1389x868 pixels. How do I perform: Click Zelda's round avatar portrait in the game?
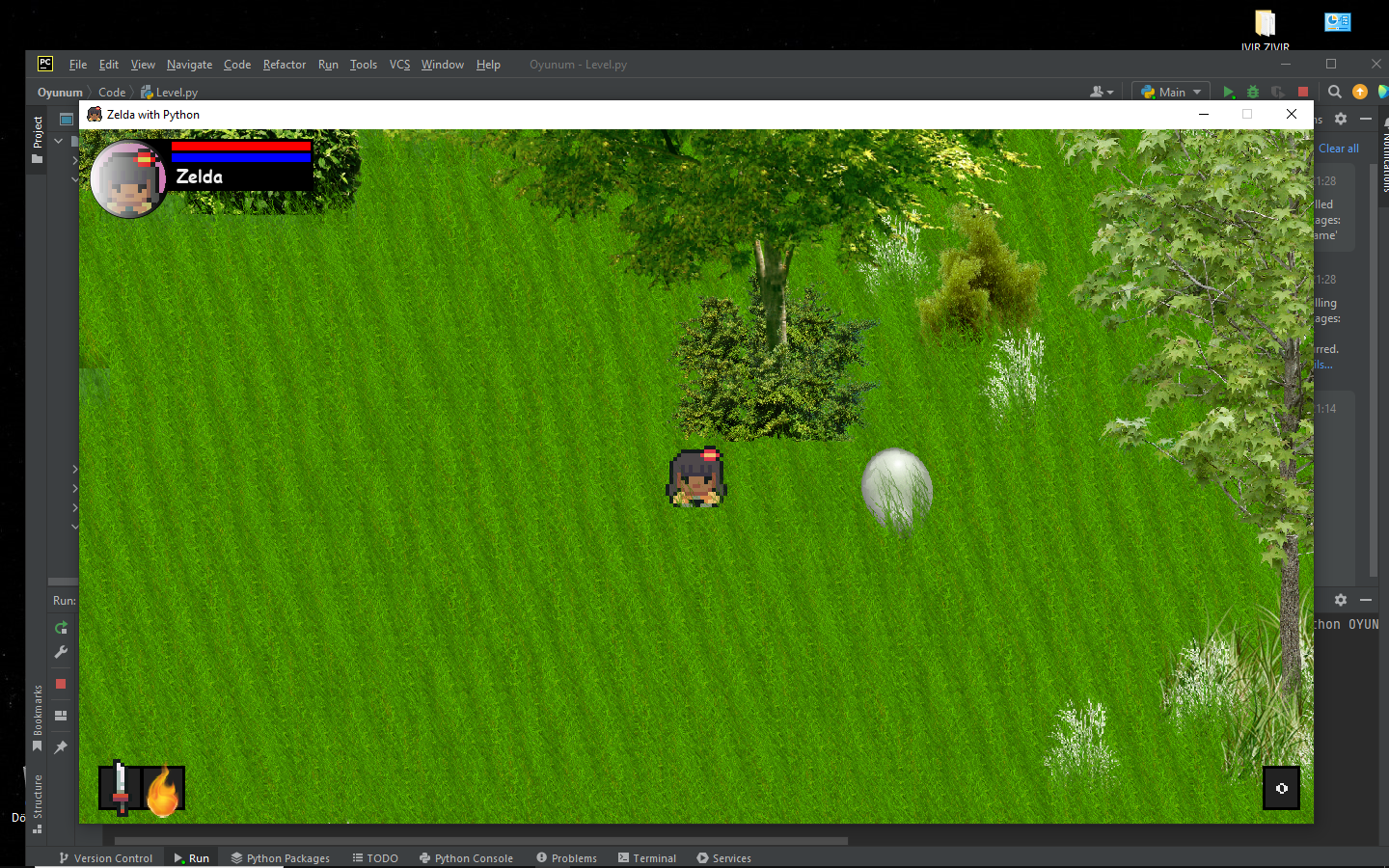click(128, 179)
